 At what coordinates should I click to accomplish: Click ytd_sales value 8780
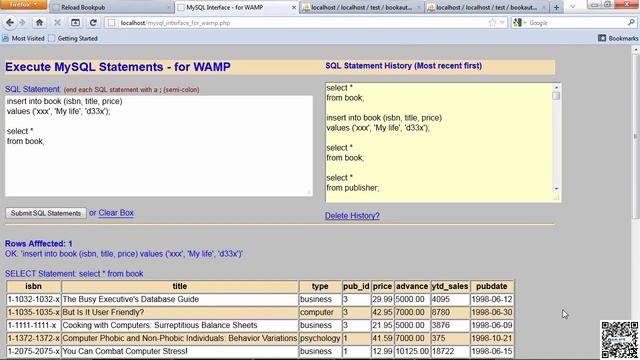[450, 312]
